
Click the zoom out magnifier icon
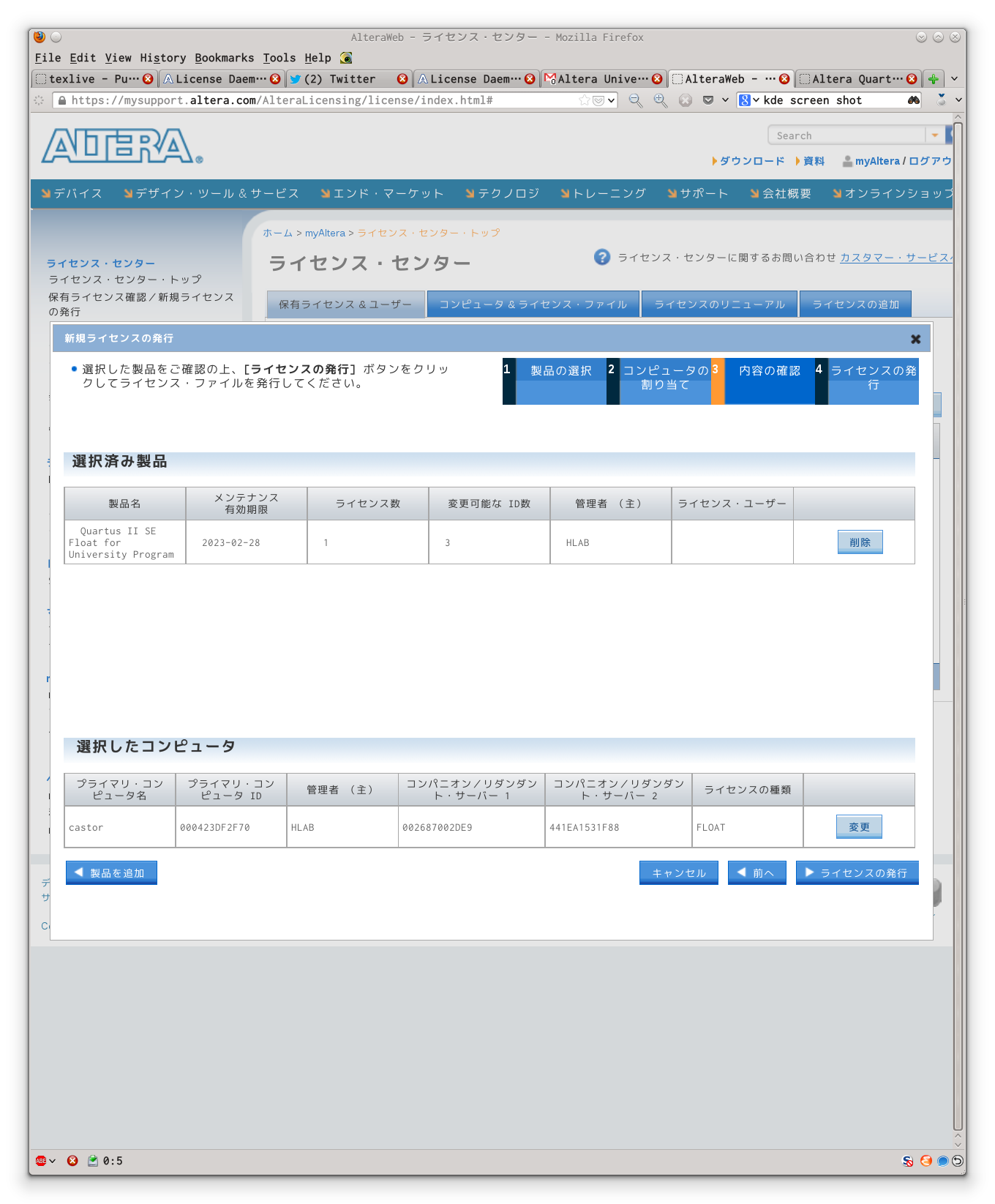635,100
